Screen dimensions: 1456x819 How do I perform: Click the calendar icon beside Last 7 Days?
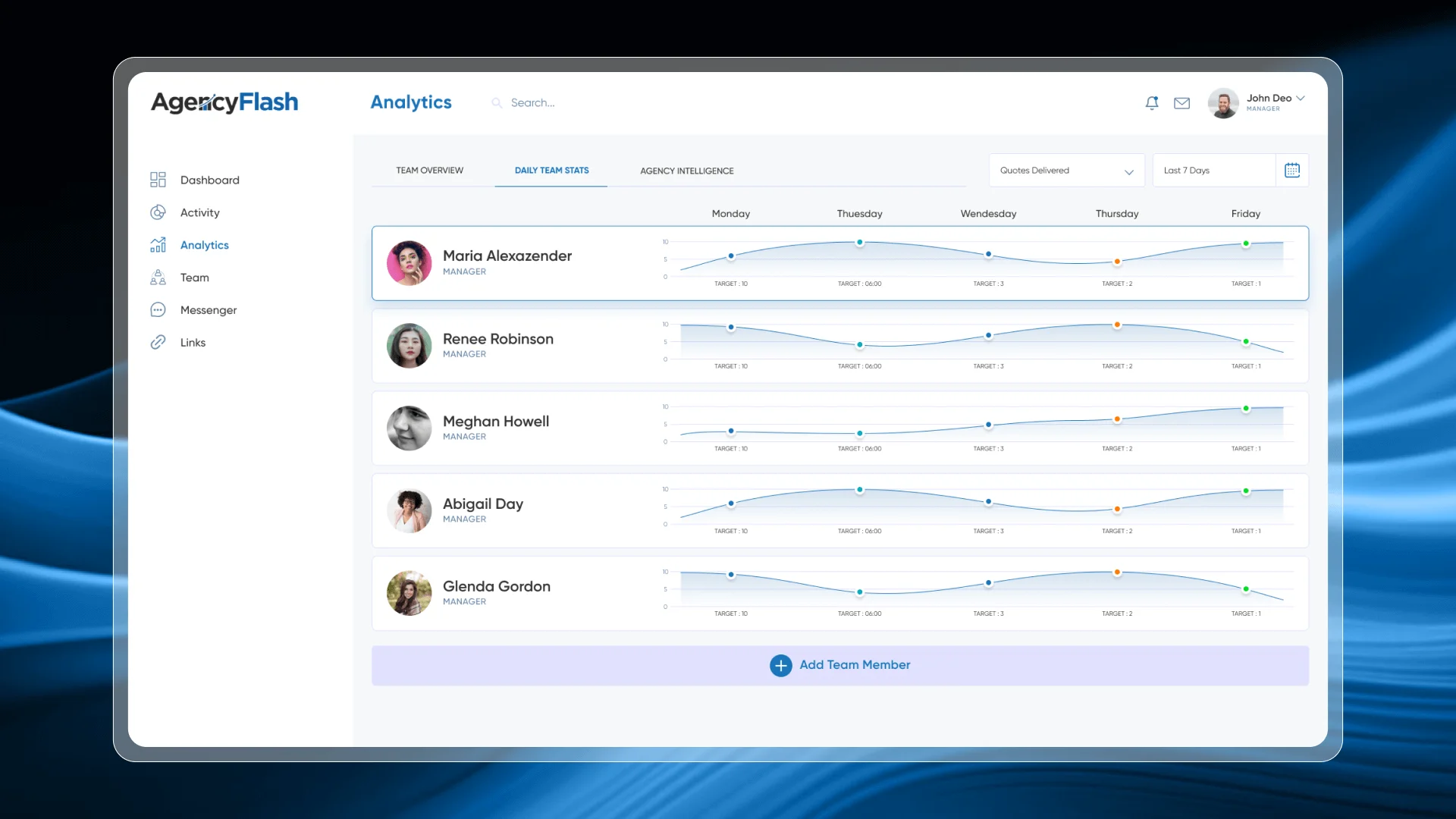click(x=1292, y=171)
